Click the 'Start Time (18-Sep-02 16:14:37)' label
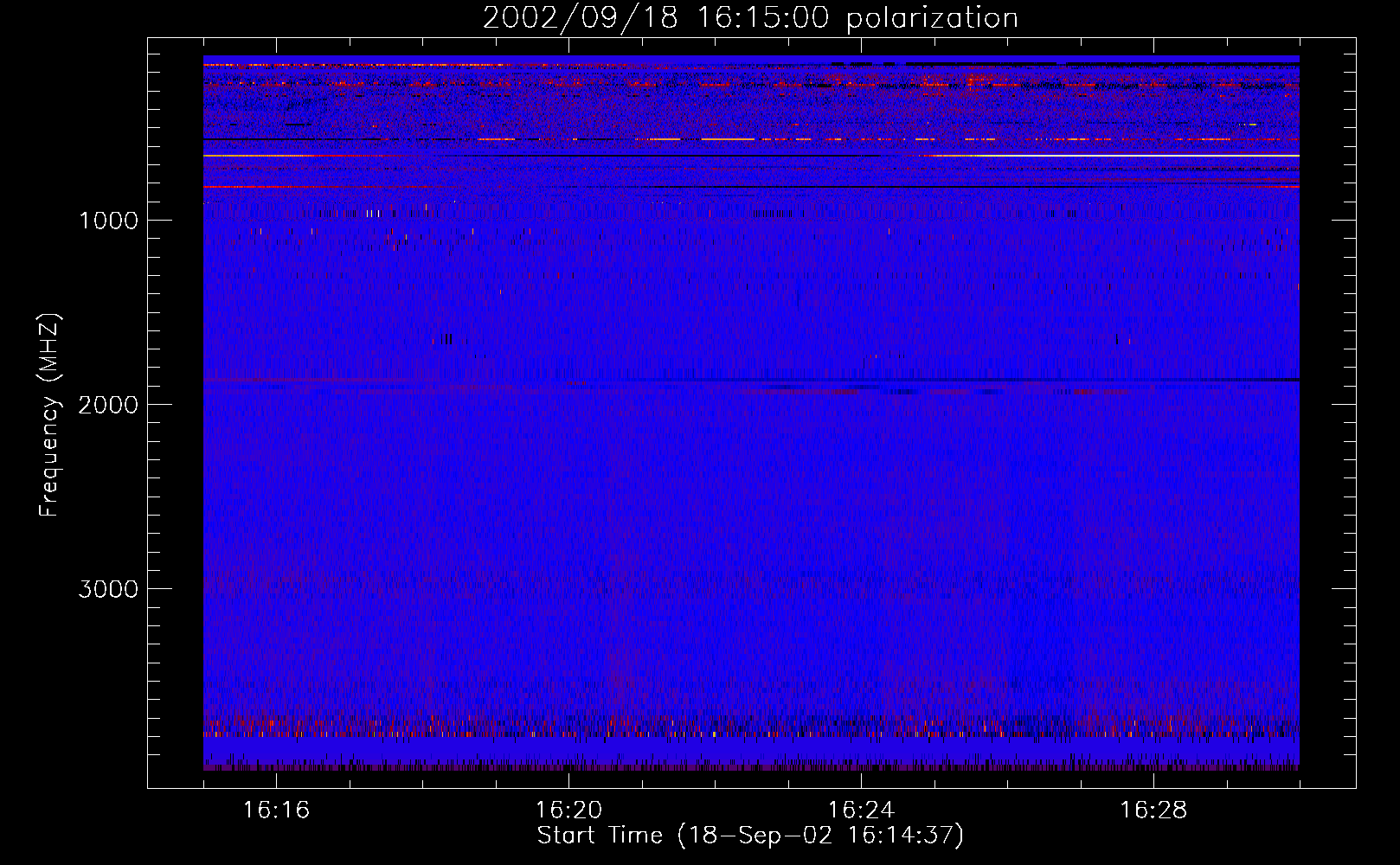This screenshot has height=865, width=1400. (x=750, y=836)
